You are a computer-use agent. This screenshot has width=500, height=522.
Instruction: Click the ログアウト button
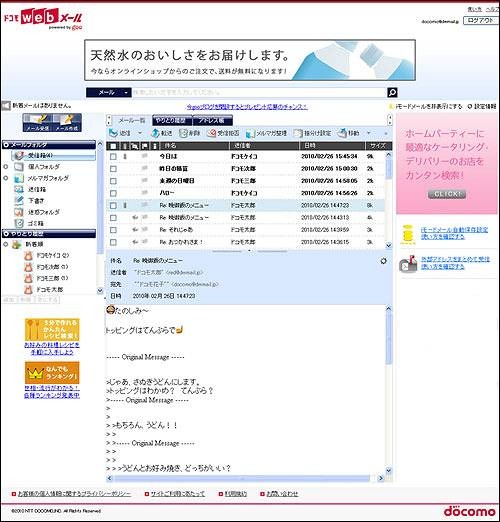click(x=480, y=21)
